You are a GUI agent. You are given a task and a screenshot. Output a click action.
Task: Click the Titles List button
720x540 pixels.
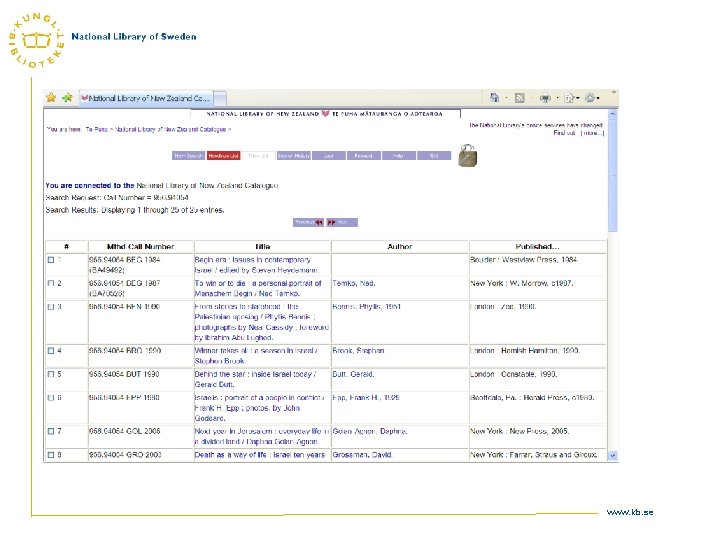(x=259, y=156)
